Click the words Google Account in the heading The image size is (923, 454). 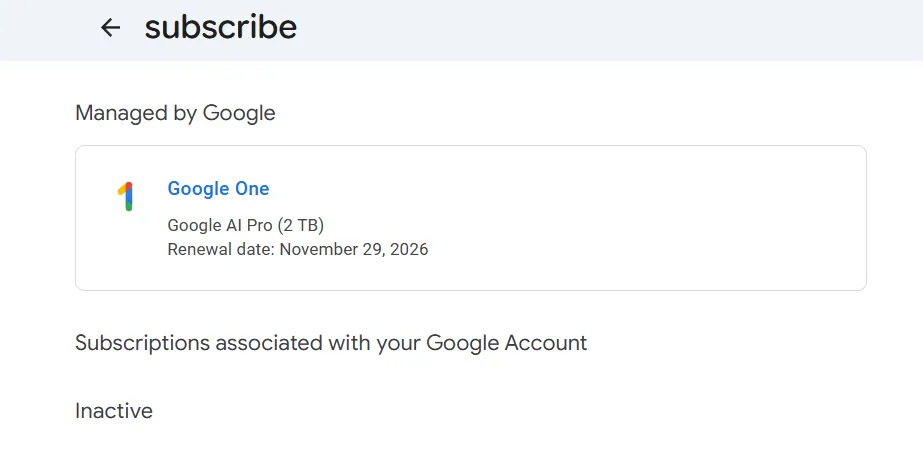pos(506,343)
